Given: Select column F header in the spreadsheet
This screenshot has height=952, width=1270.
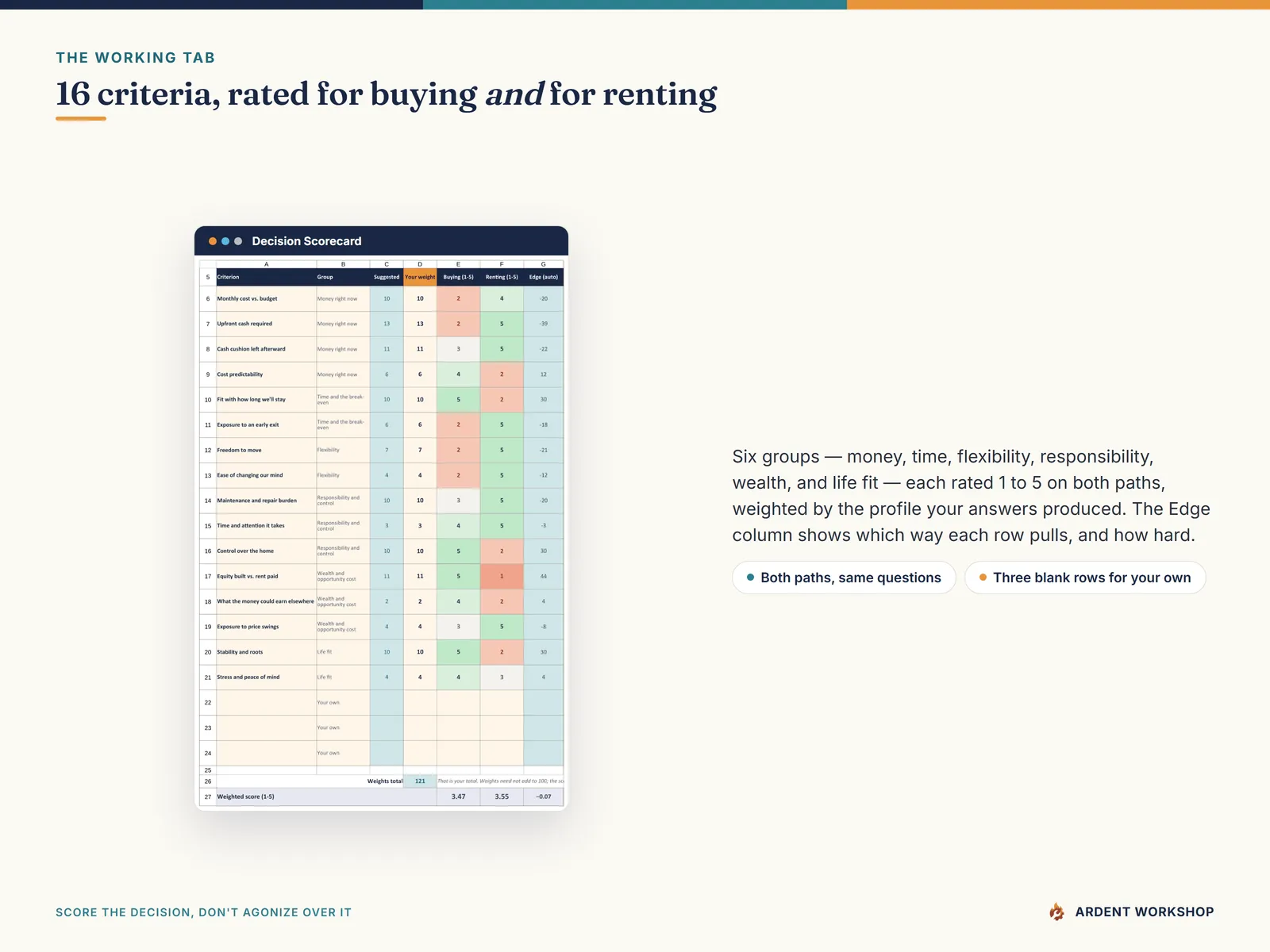Looking at the screenshot, I should tap(502, 264).
